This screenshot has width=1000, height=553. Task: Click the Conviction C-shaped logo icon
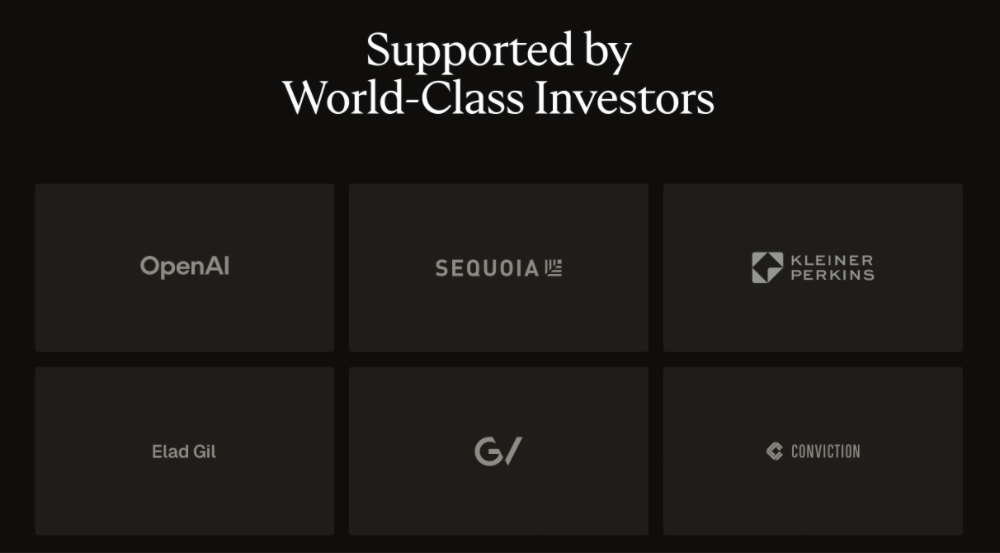click(774, 451)
